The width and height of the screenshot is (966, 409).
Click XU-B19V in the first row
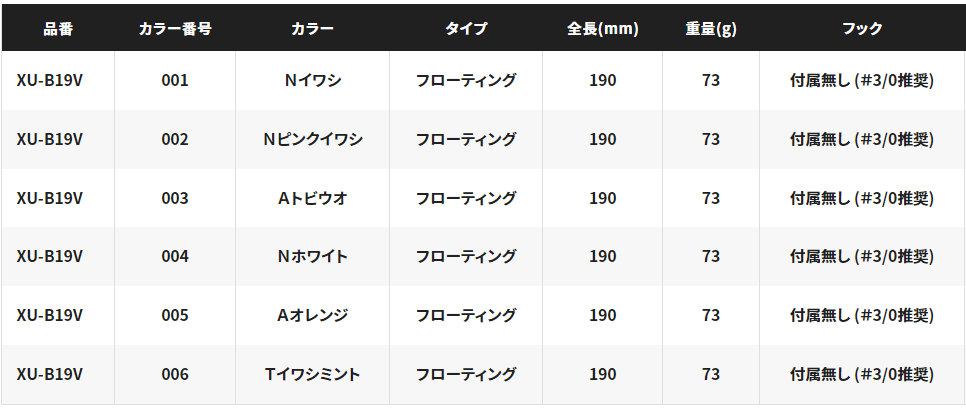click(x=49, y=81)
